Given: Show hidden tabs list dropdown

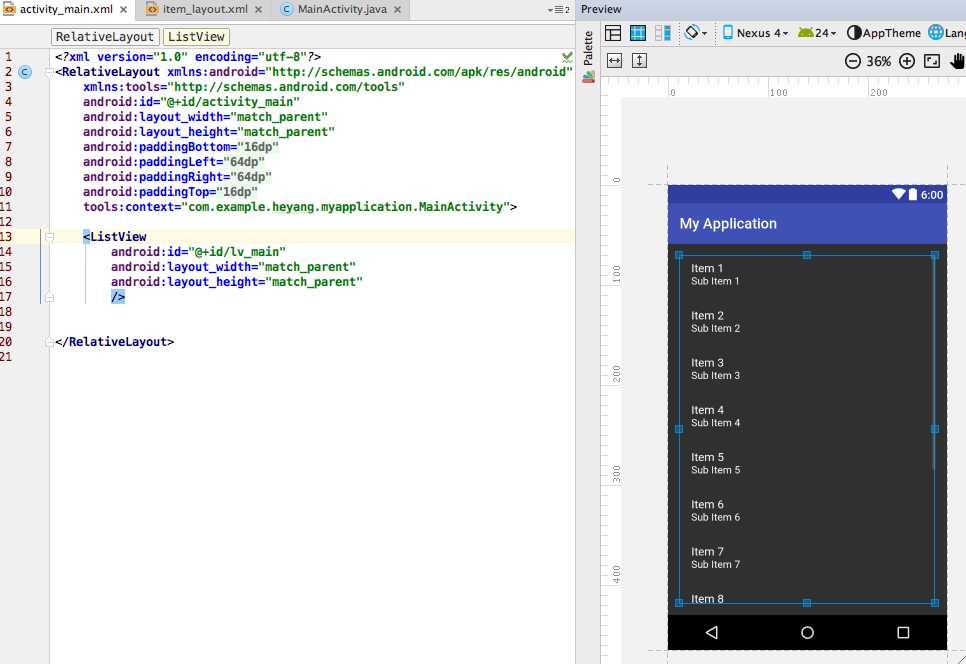Looking at the screenshot, I should click(x=558, y=10).
